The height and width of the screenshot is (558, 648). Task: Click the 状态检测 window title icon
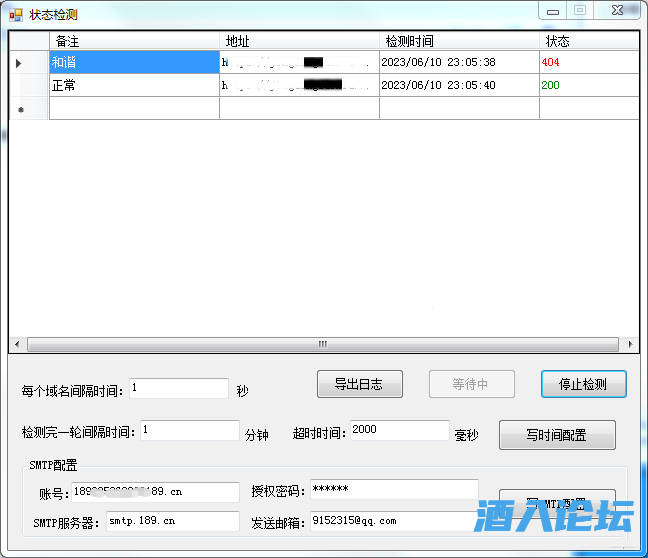tap(16, 15)
